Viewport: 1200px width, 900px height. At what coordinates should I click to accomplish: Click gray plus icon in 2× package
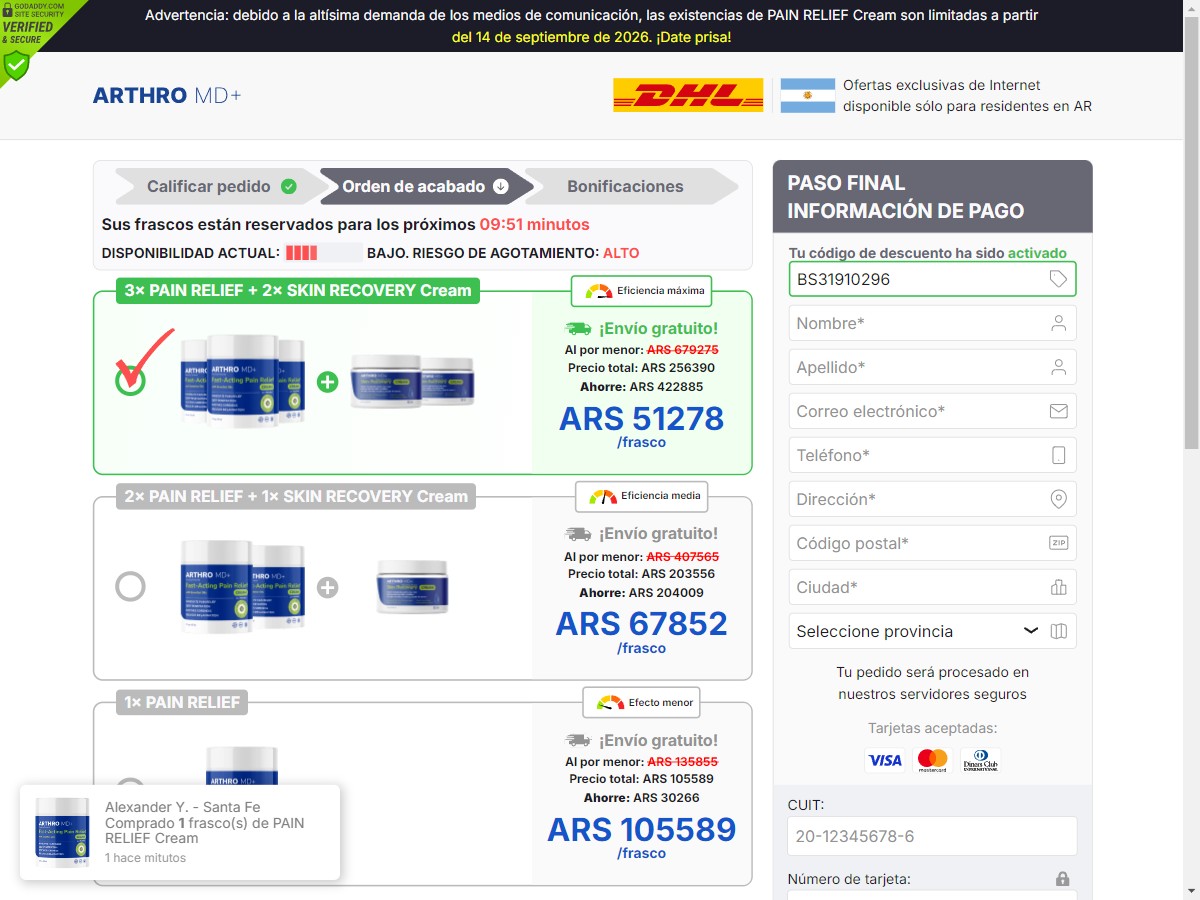327,587
